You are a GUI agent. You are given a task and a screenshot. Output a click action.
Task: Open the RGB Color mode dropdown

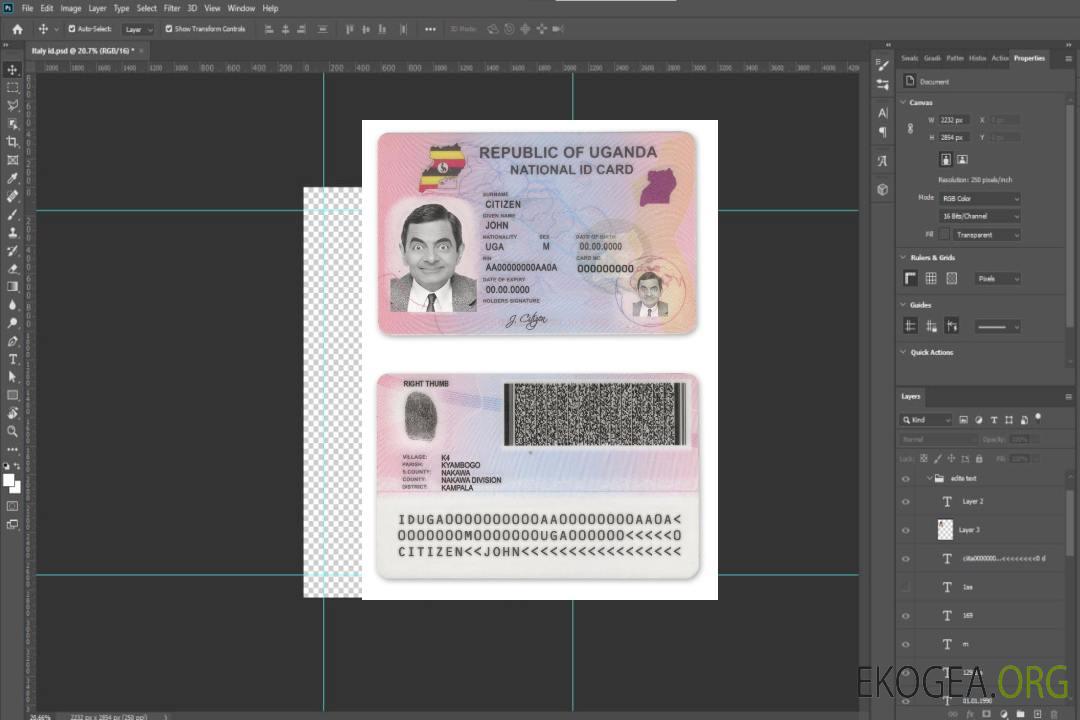coord(979,198)
